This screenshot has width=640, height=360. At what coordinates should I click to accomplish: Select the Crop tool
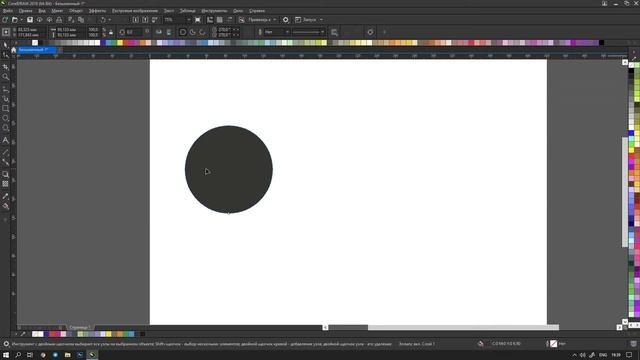(x=5, y=67)
